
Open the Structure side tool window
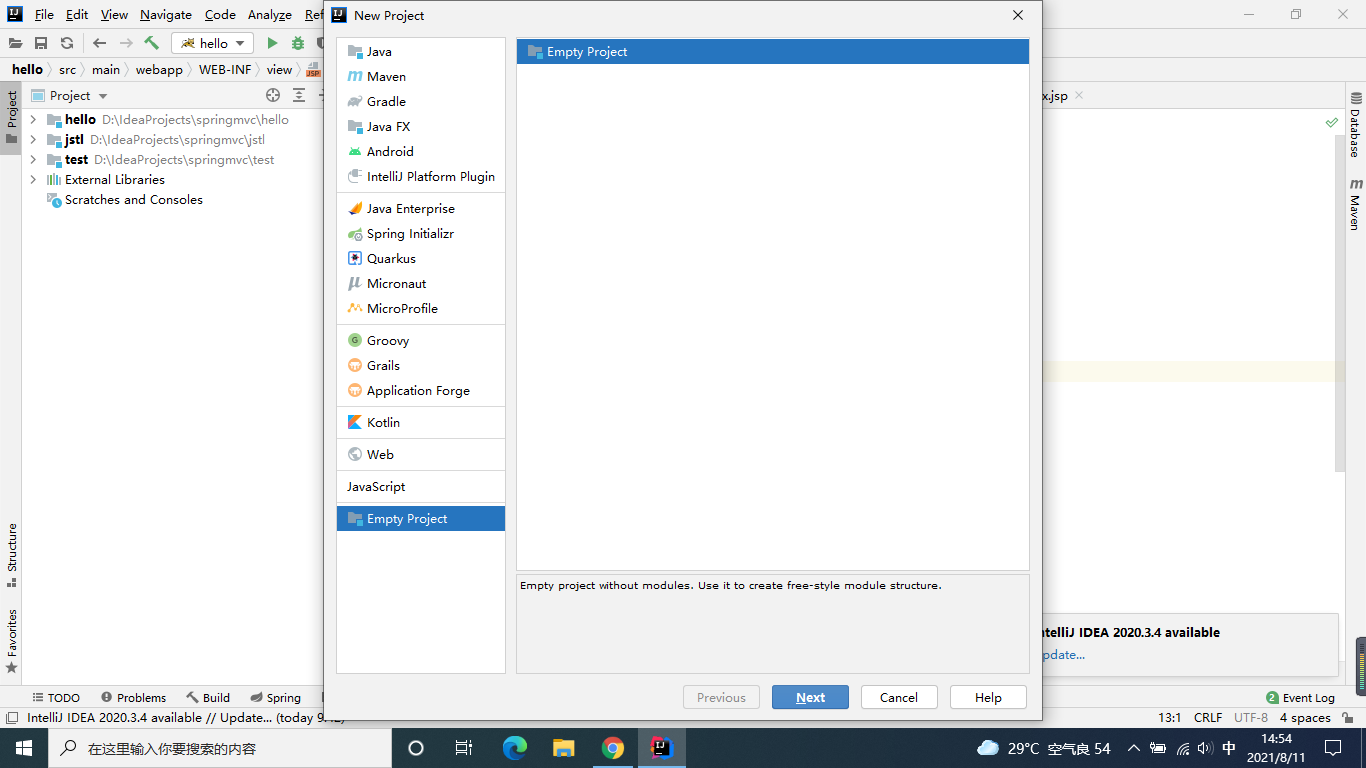pyautogui.click(x=11, y=555)
